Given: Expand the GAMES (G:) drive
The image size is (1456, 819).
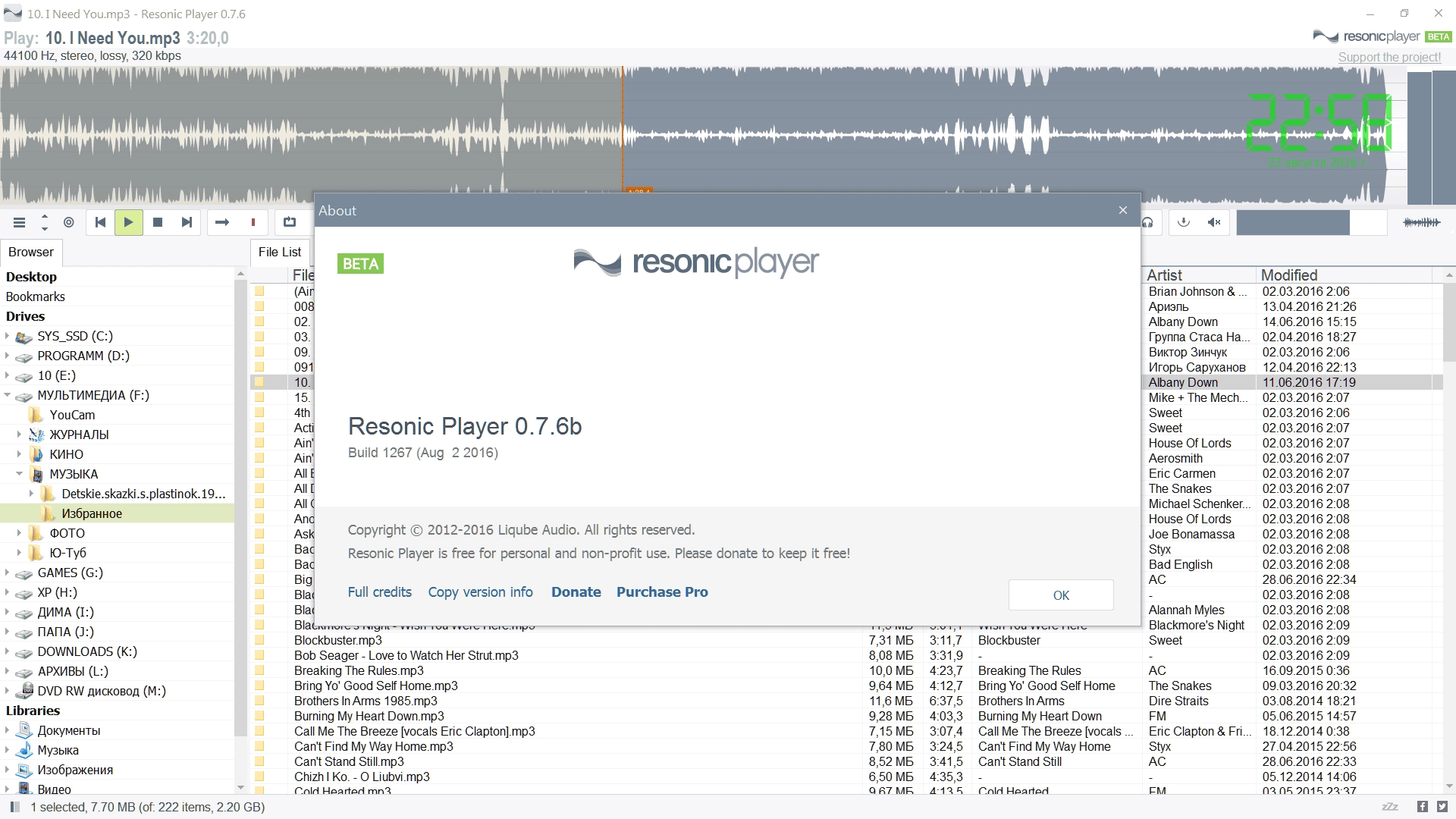Looking at the screenshot, I should pyautogui.click(x=8, y=573).
